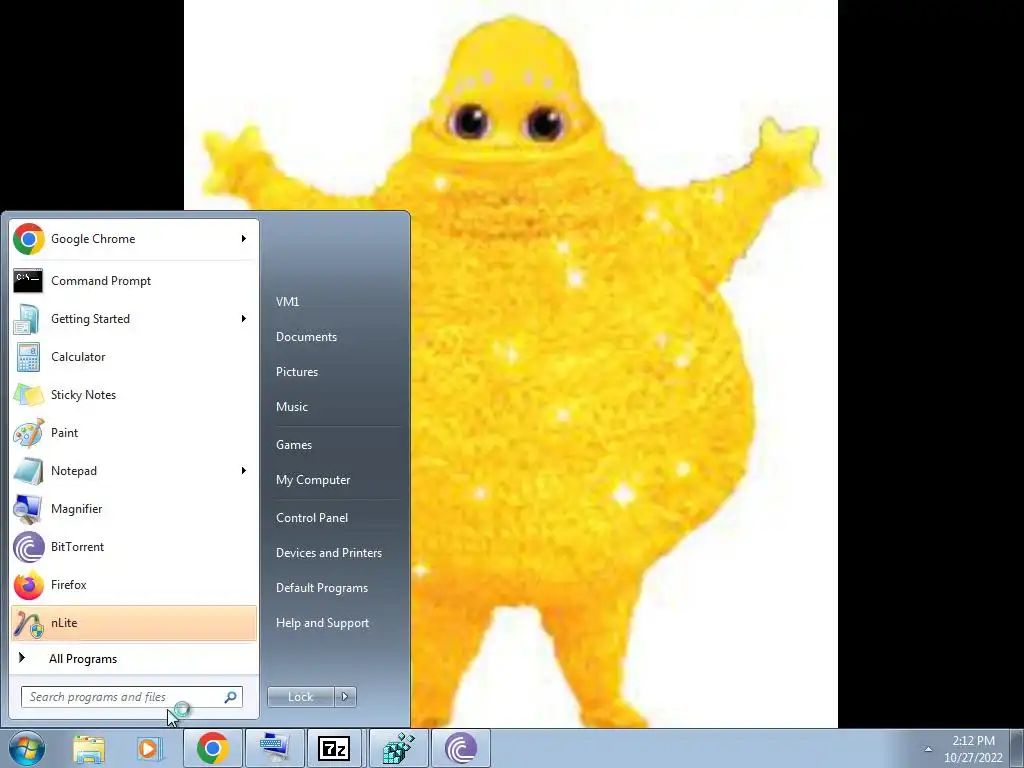Open Games folder

294,445
